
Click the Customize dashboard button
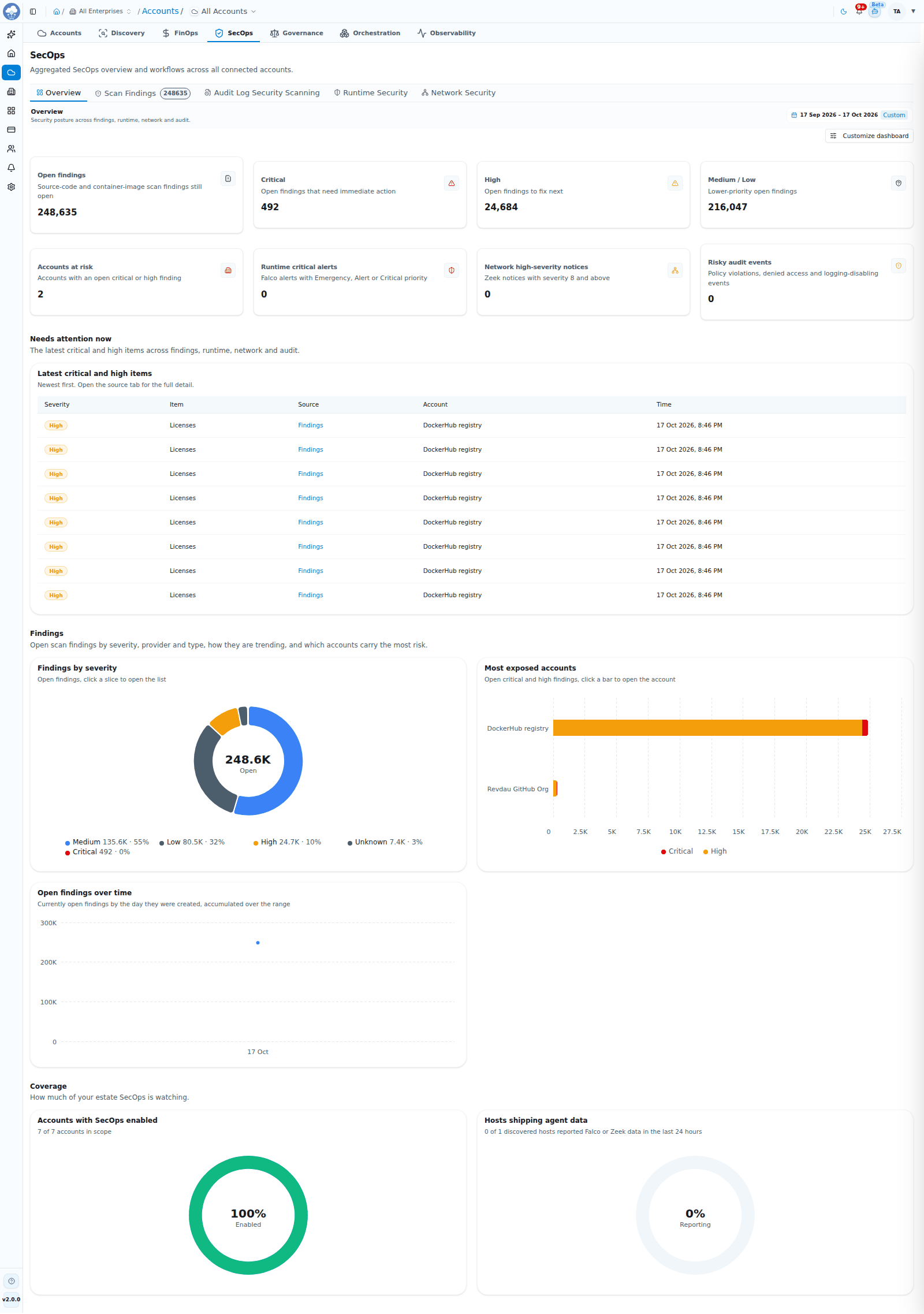(869, 136)
